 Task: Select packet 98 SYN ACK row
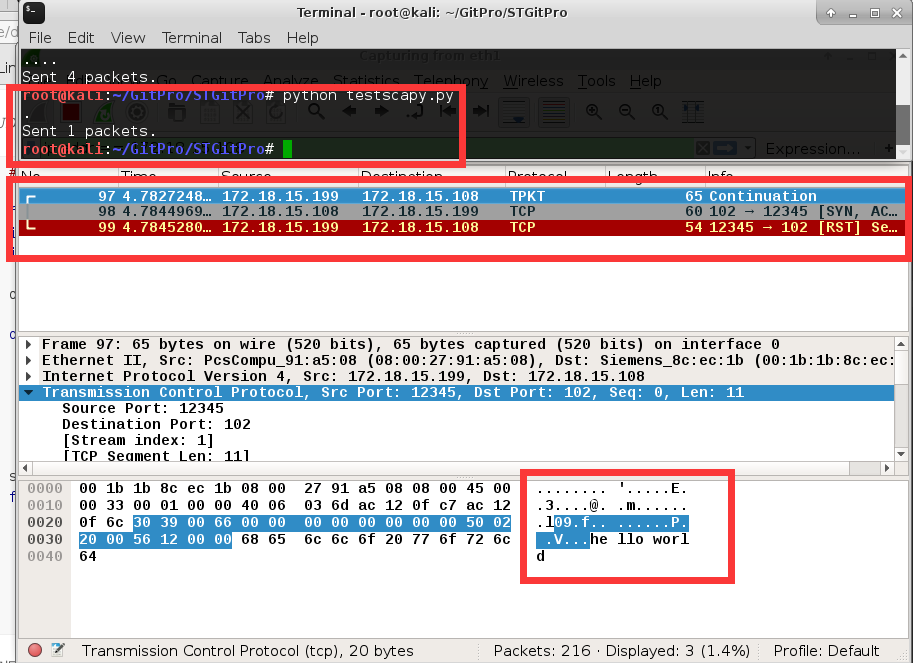point(400,212)
